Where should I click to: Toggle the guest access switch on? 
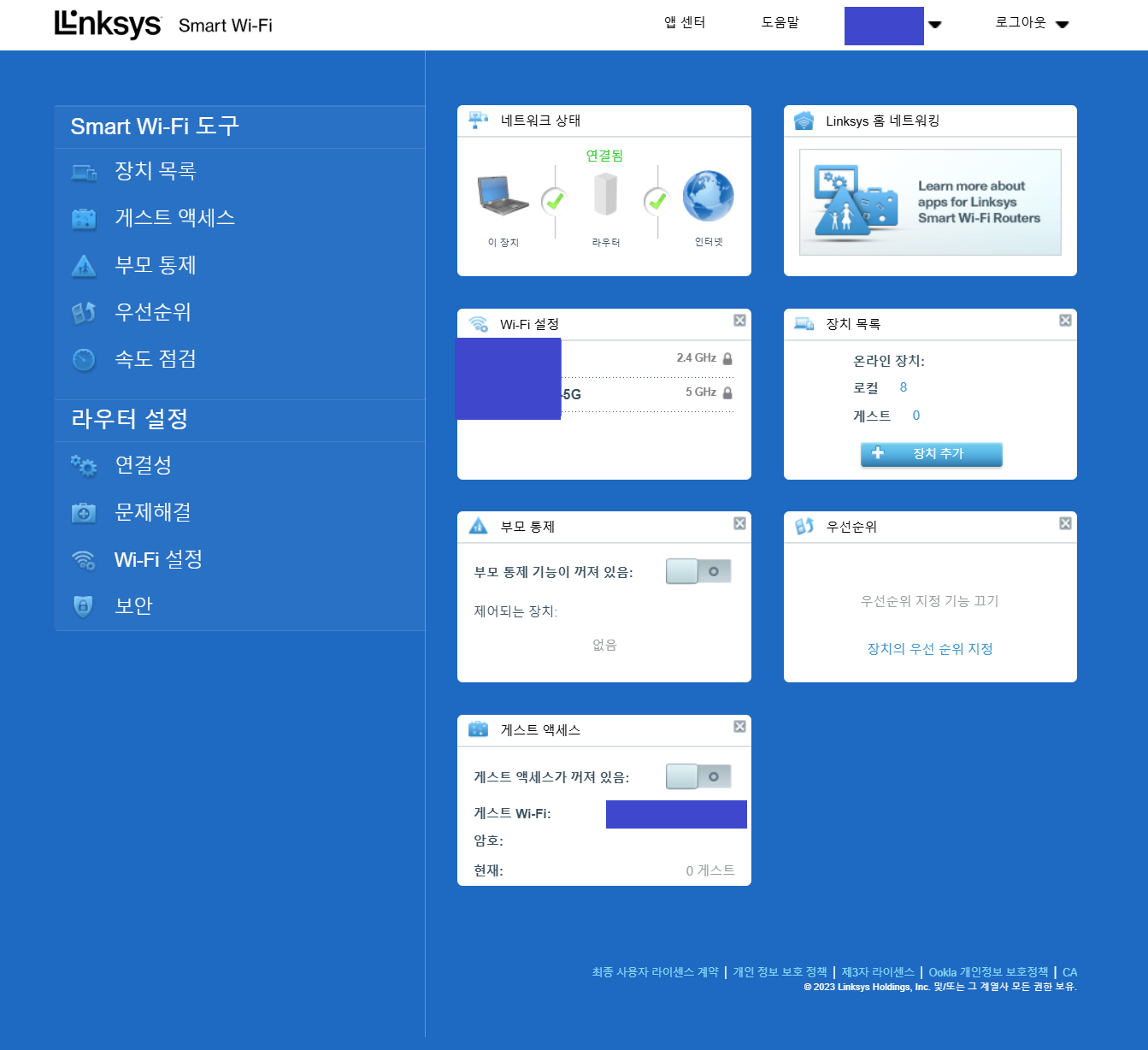(698, 776)
